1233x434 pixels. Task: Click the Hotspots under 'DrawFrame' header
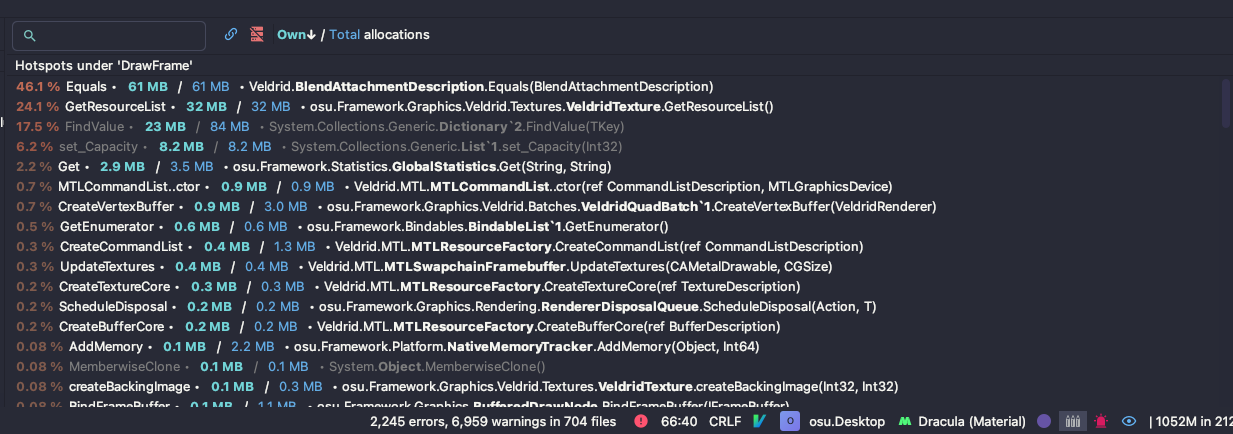coord(104,65)
